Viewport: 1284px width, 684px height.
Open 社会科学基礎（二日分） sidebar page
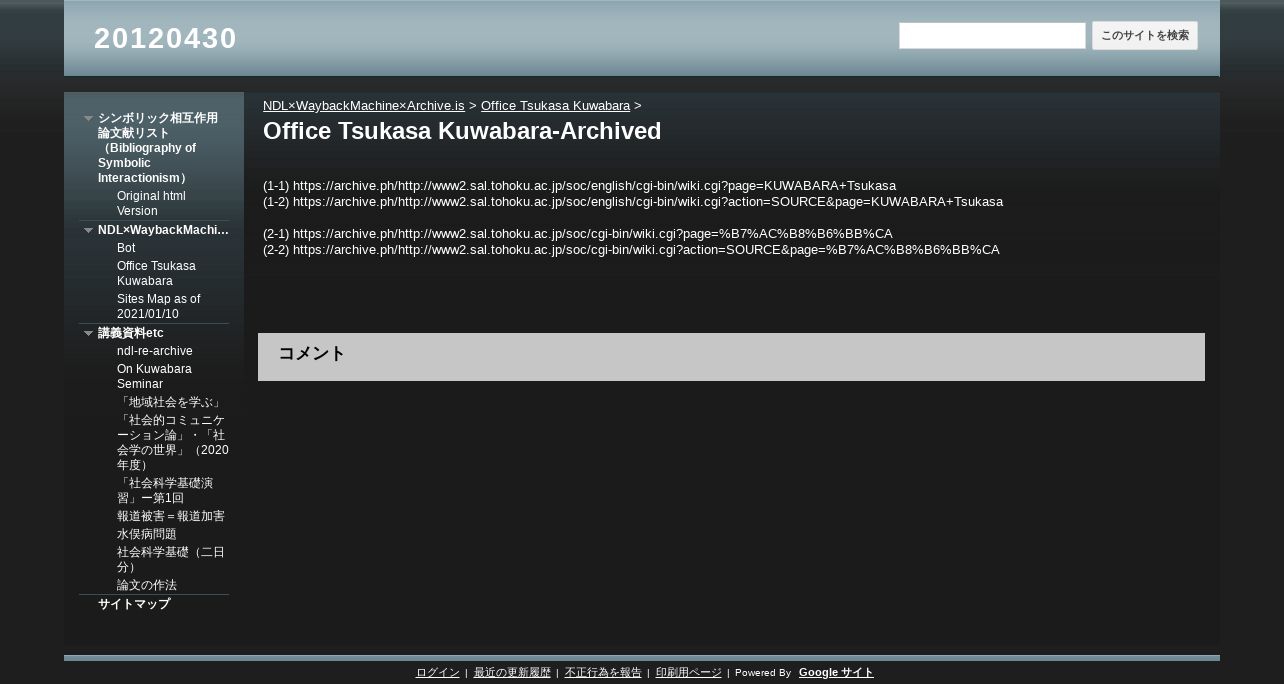[x=171, y=559]
